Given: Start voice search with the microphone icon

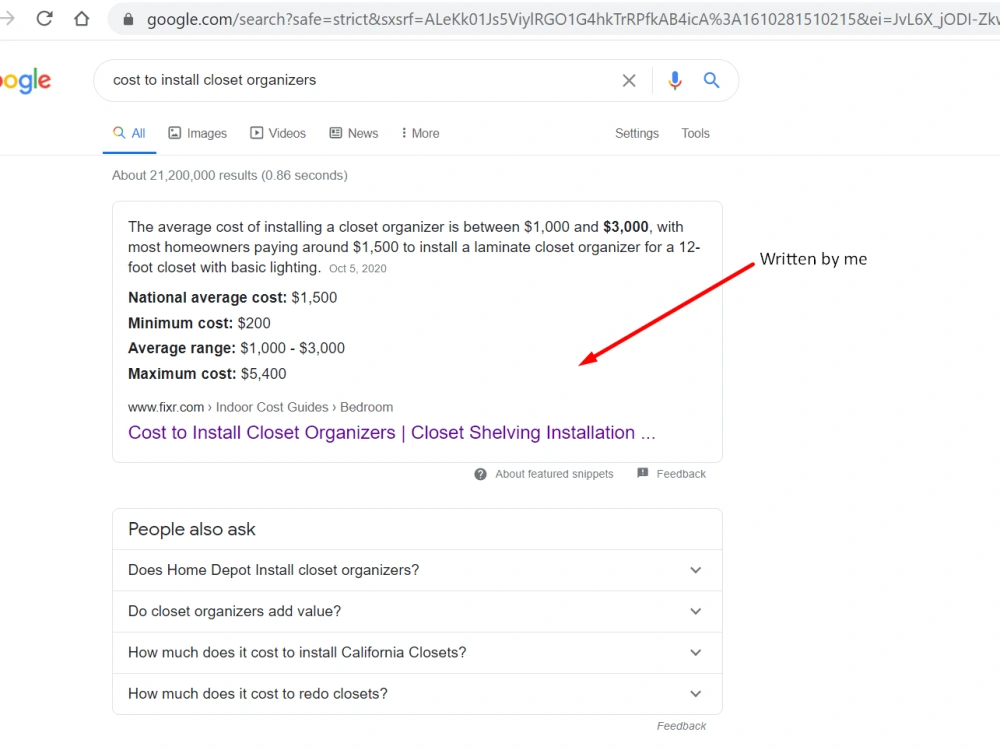Looking at the screenshot, I should tap(675, 80).
